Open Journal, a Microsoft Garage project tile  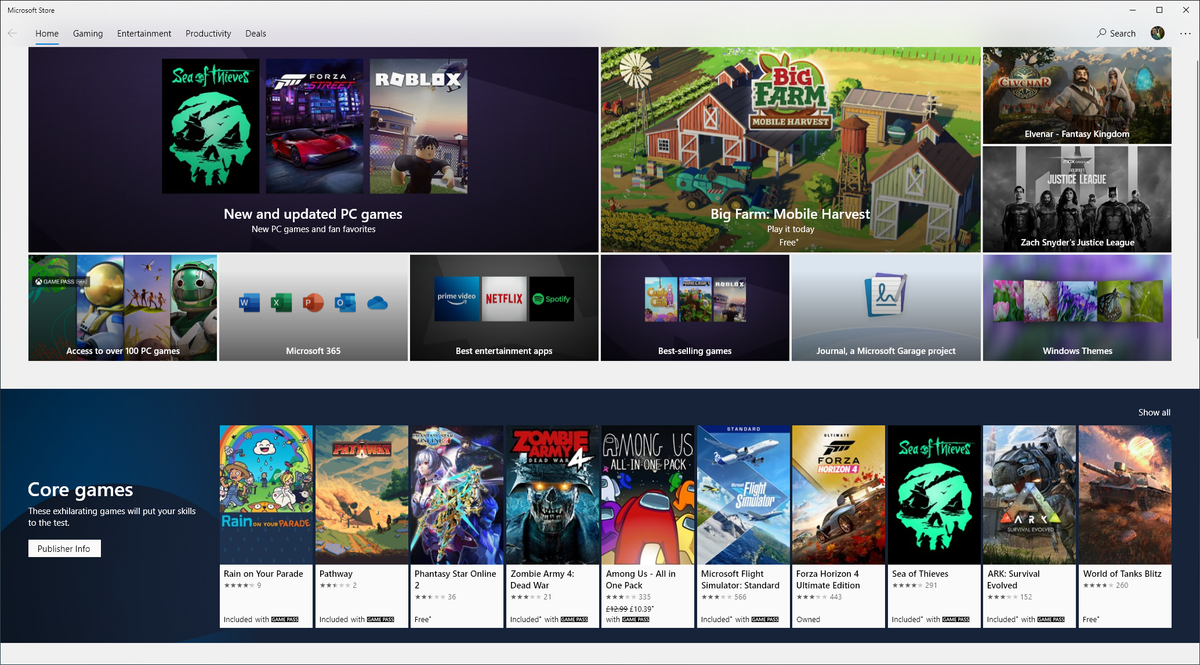pyautogui.click(x=886, y=307)
